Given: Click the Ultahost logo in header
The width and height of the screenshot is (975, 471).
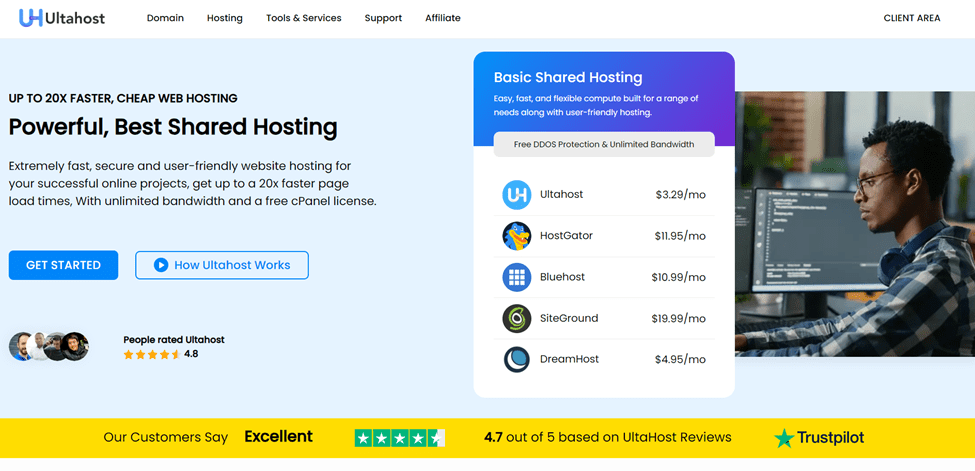Looking at the screenshot, I should point(62,18).
